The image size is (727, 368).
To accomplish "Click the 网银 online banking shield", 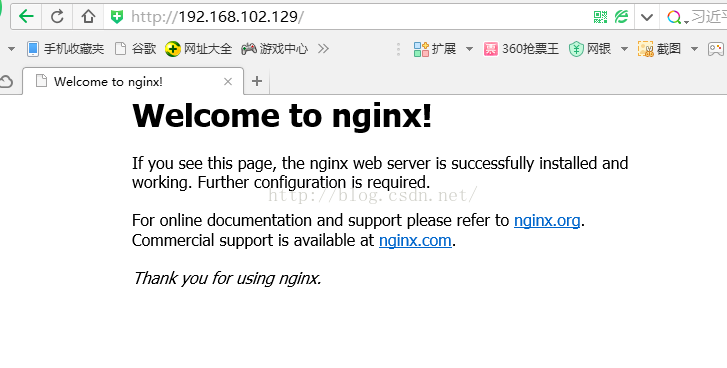I will pos(590,49).
